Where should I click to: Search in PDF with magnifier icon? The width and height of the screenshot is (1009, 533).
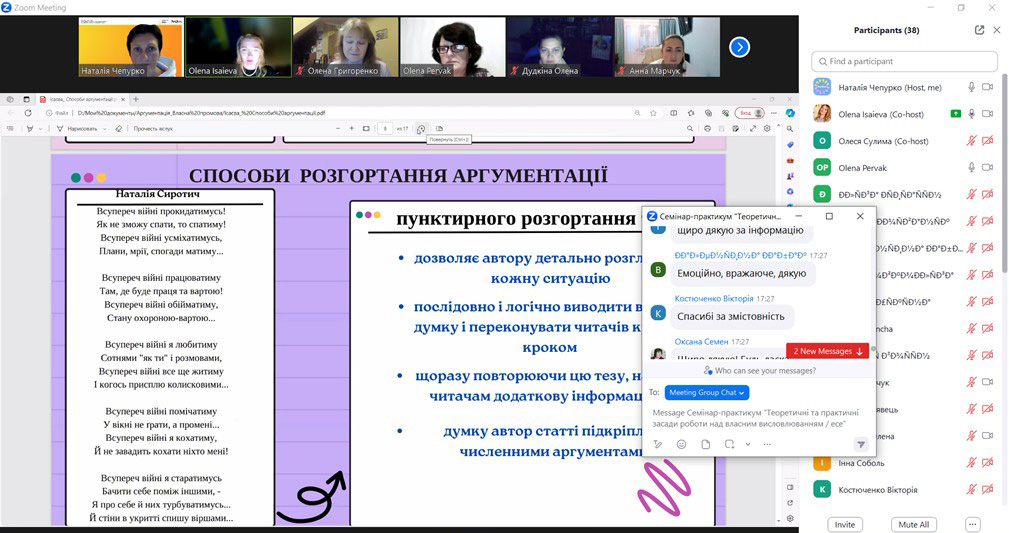pyautogui.click(x=689, y=129)
